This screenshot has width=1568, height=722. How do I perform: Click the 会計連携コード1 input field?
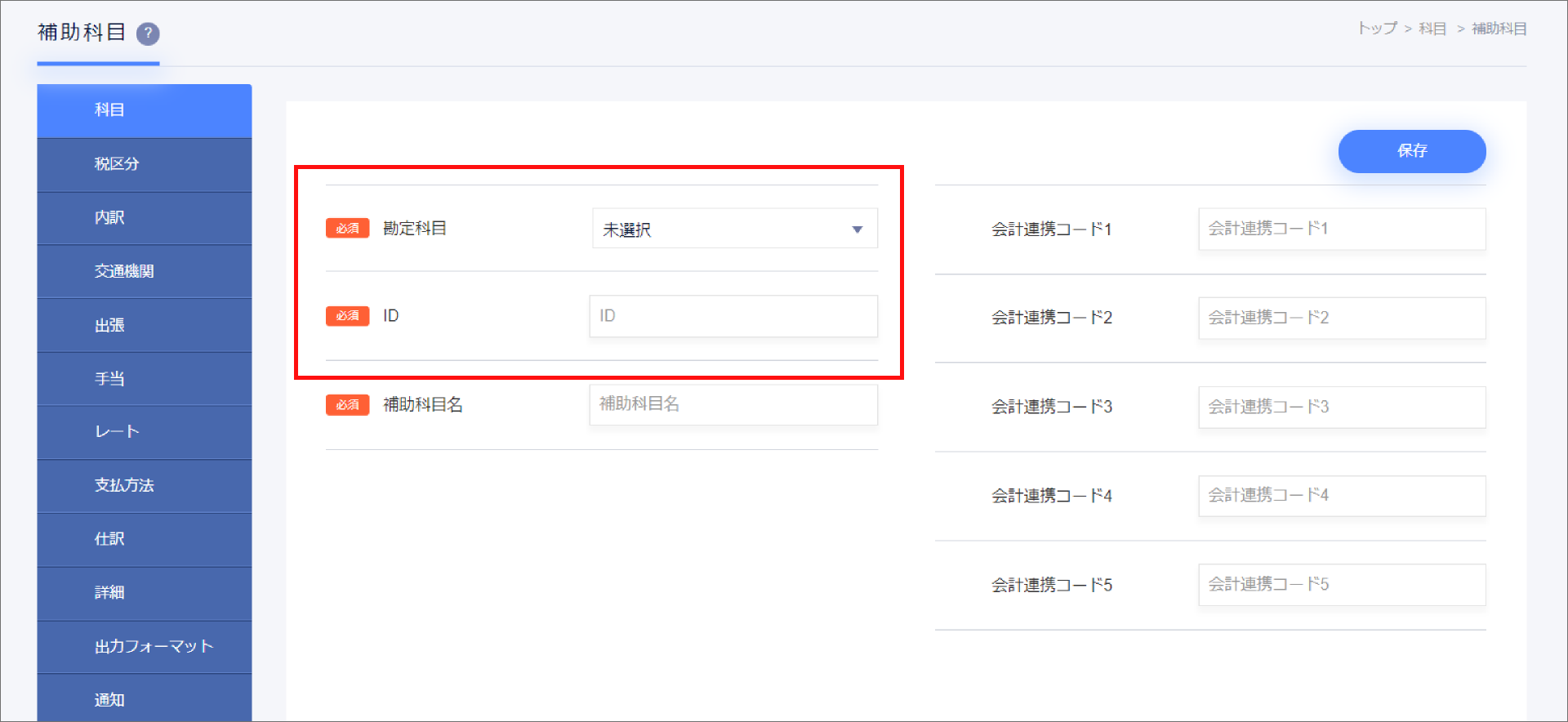1341,229
